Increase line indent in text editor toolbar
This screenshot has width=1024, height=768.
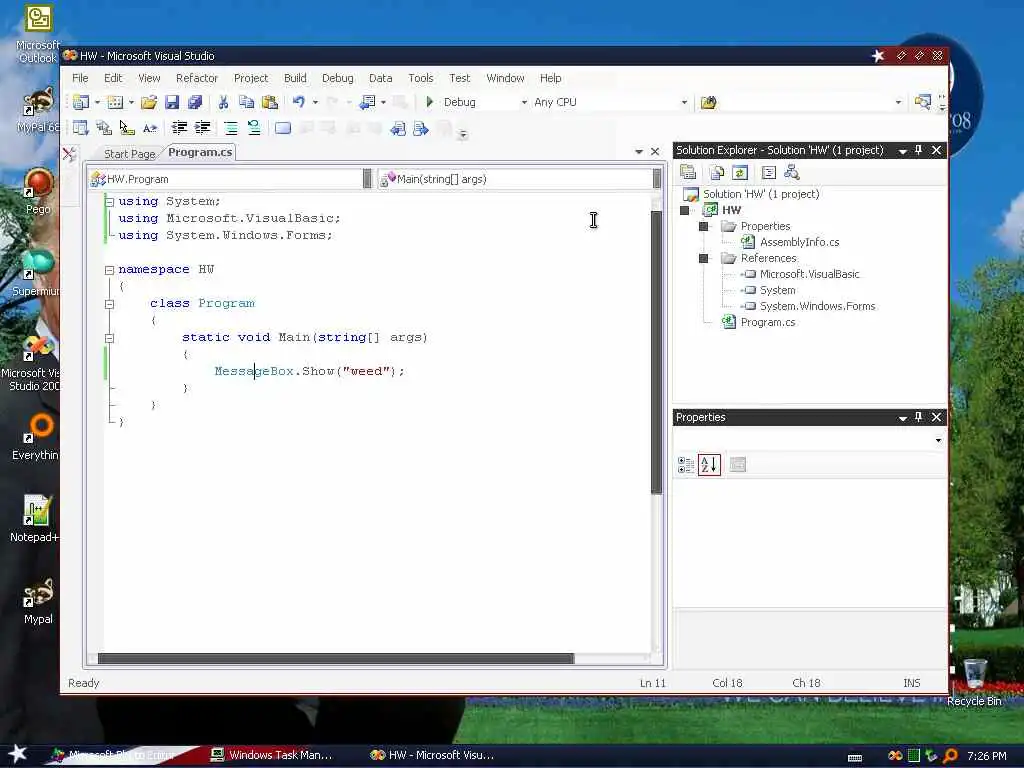202,128
